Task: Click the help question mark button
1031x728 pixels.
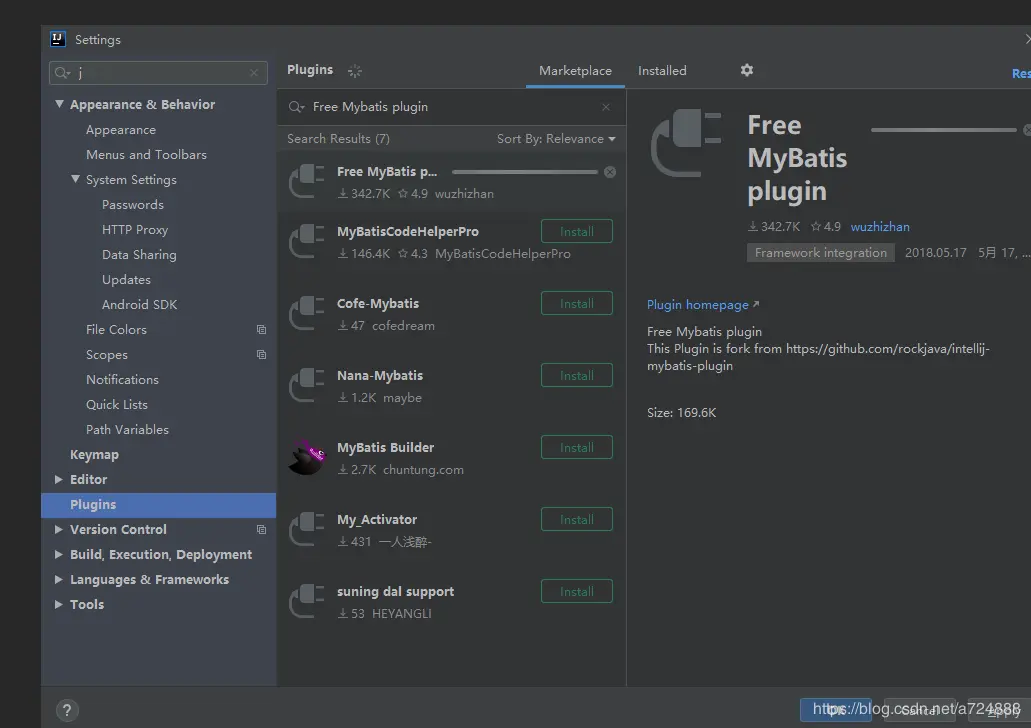Action: [x=66, y=710]
